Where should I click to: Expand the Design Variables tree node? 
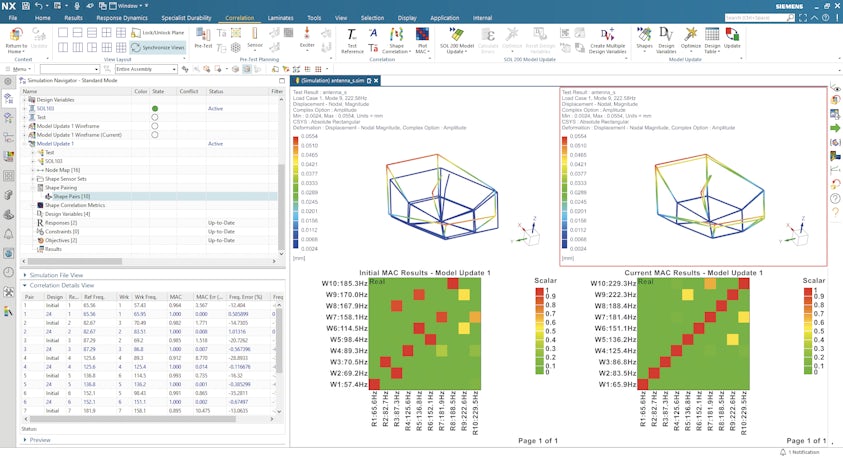(24, 100)
